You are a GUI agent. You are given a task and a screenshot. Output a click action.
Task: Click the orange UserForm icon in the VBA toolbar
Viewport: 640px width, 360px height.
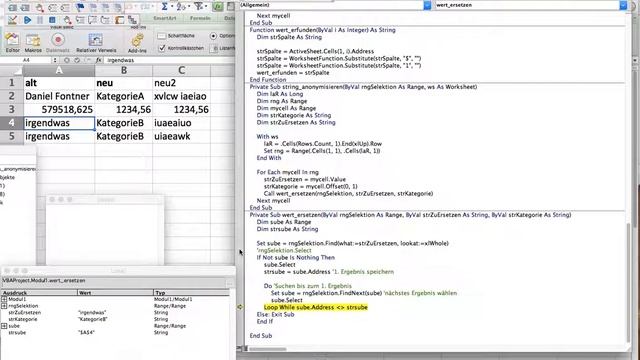120,20
